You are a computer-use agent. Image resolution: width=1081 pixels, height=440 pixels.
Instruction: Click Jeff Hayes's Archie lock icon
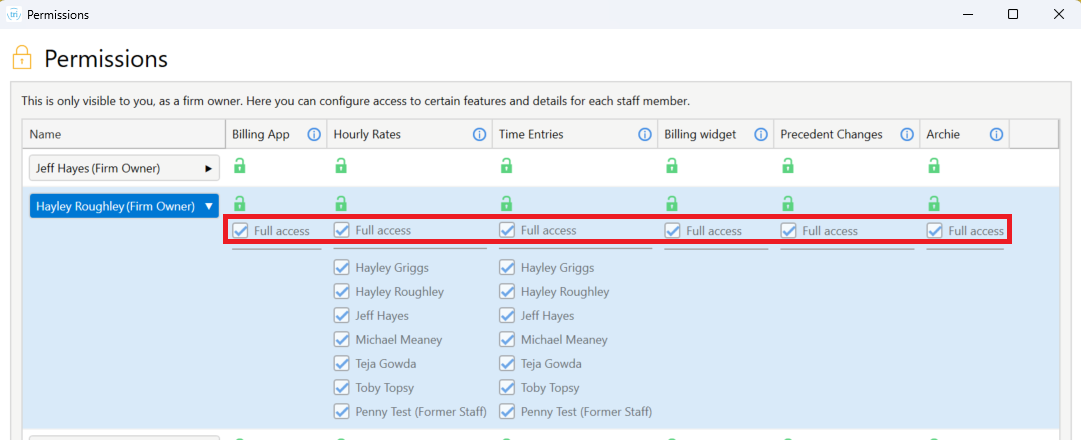(933, 166)
